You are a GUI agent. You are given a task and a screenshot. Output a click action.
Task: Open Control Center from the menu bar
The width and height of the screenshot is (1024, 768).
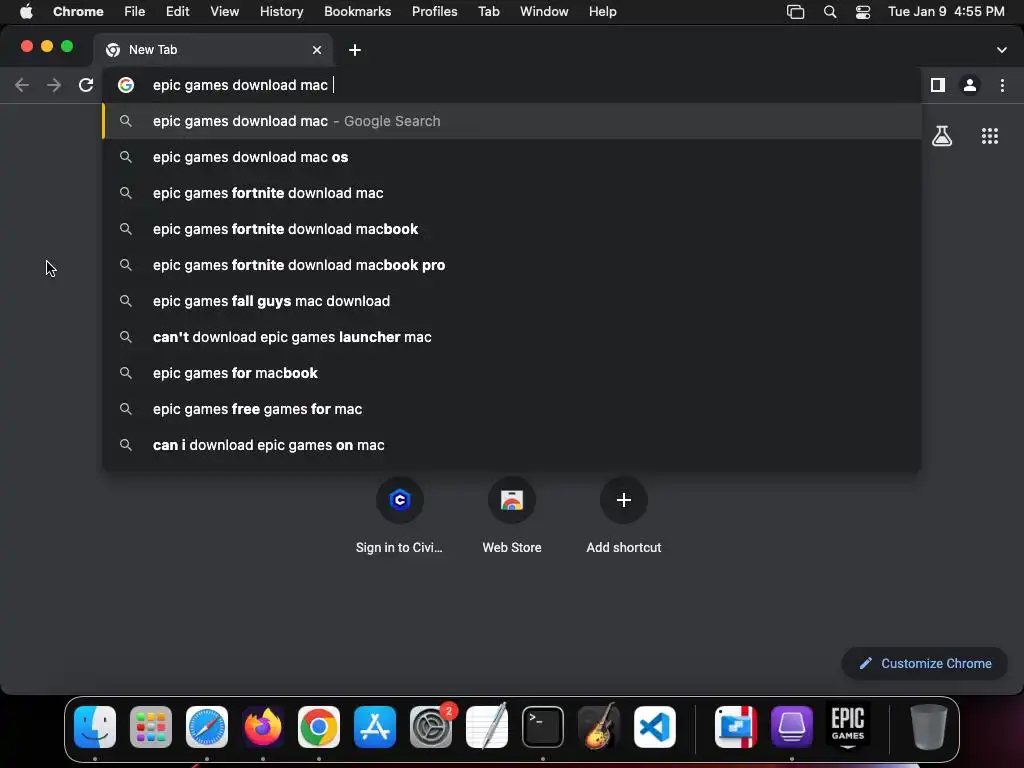click(x=863, y=12)
